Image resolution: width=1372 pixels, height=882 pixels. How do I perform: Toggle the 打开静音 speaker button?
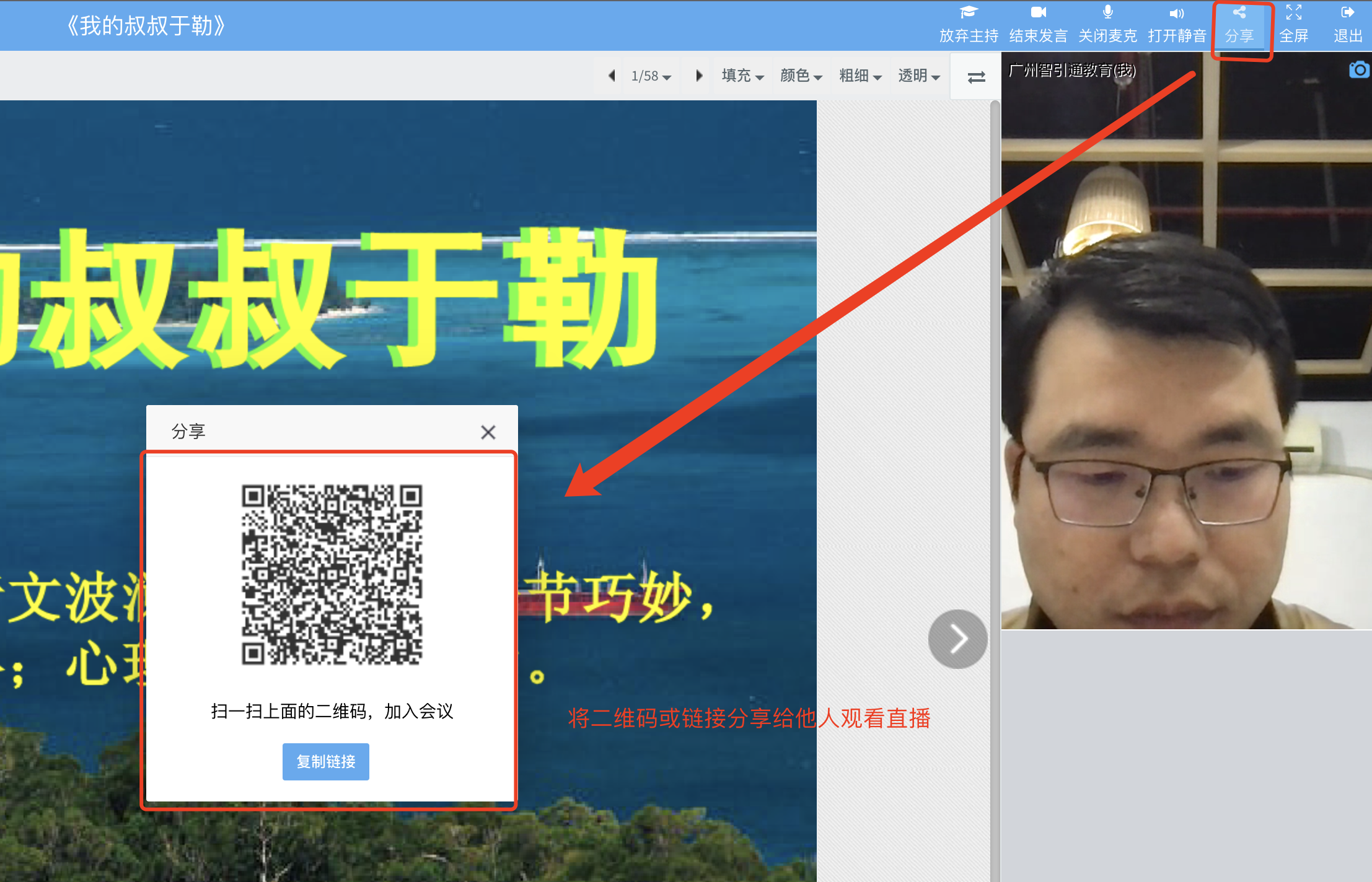point(1177,25)
